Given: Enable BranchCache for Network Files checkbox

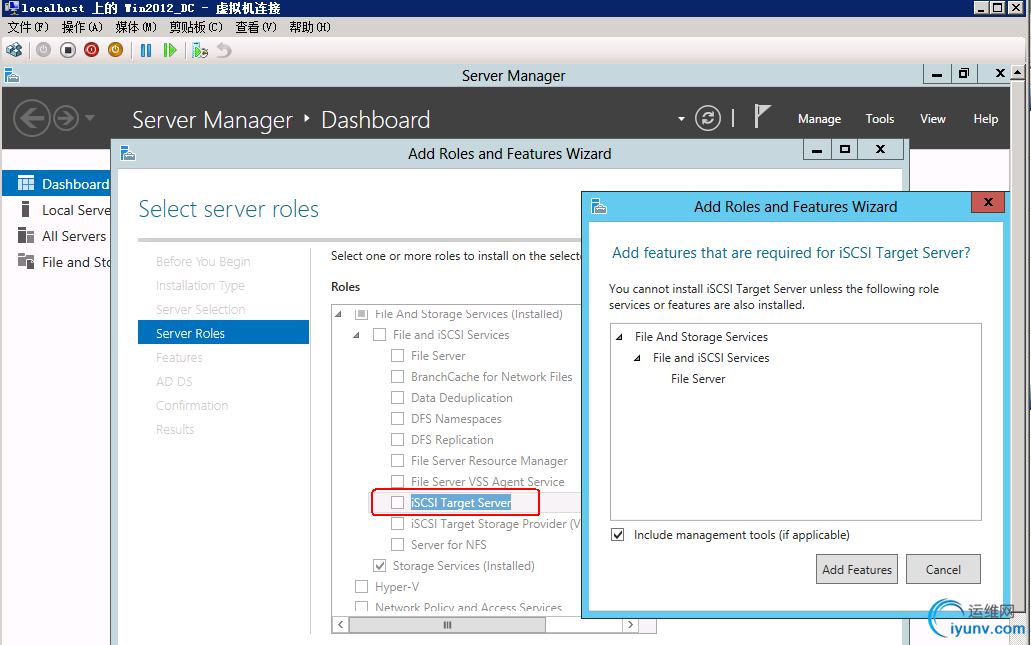Looking at the screenshot, I should click(397, 377).
